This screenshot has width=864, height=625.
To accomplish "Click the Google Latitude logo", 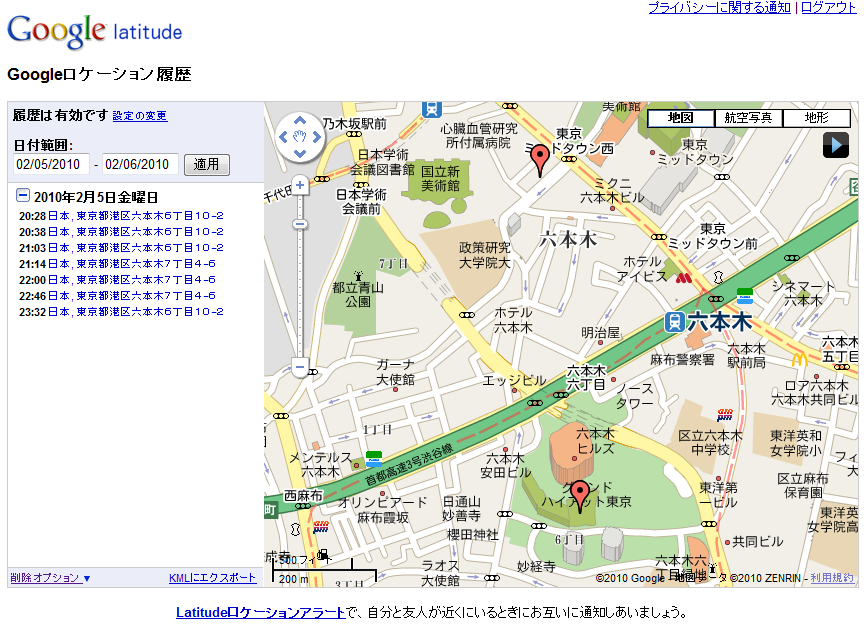I will coord(94,31).
